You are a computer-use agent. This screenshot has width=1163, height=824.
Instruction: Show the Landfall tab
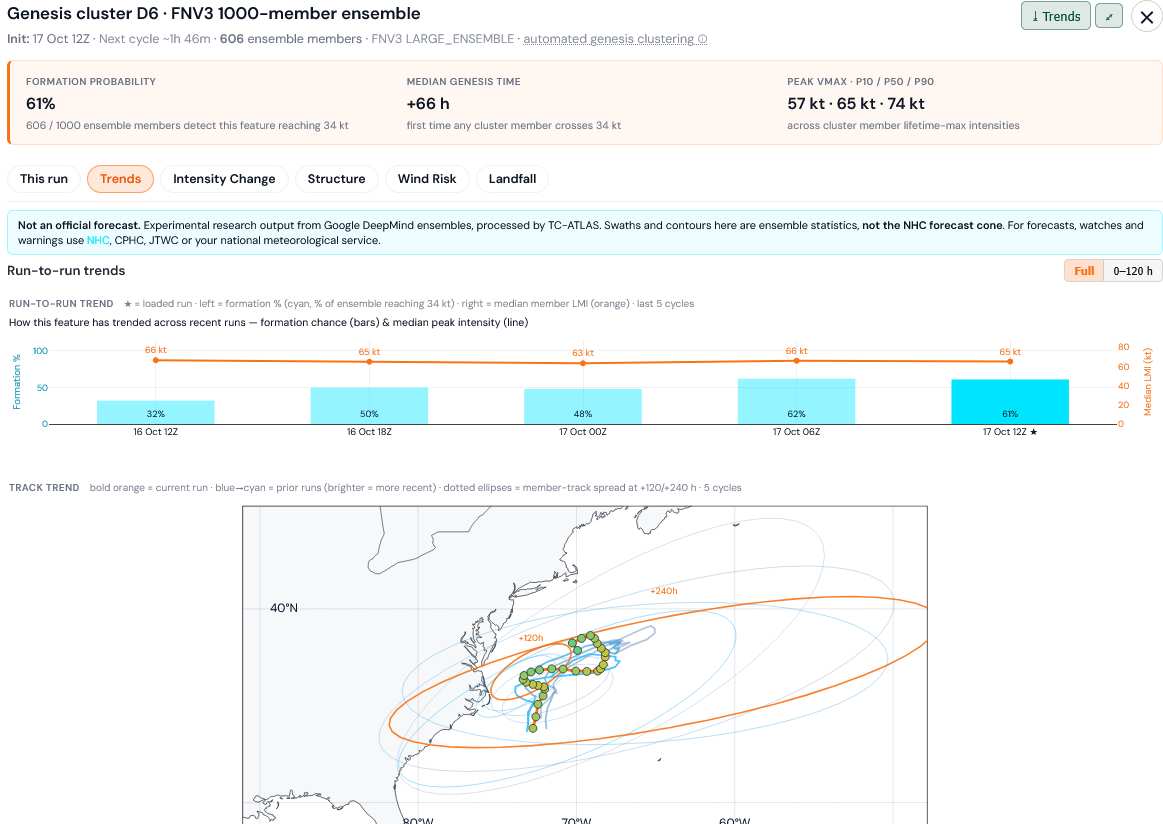512,179
